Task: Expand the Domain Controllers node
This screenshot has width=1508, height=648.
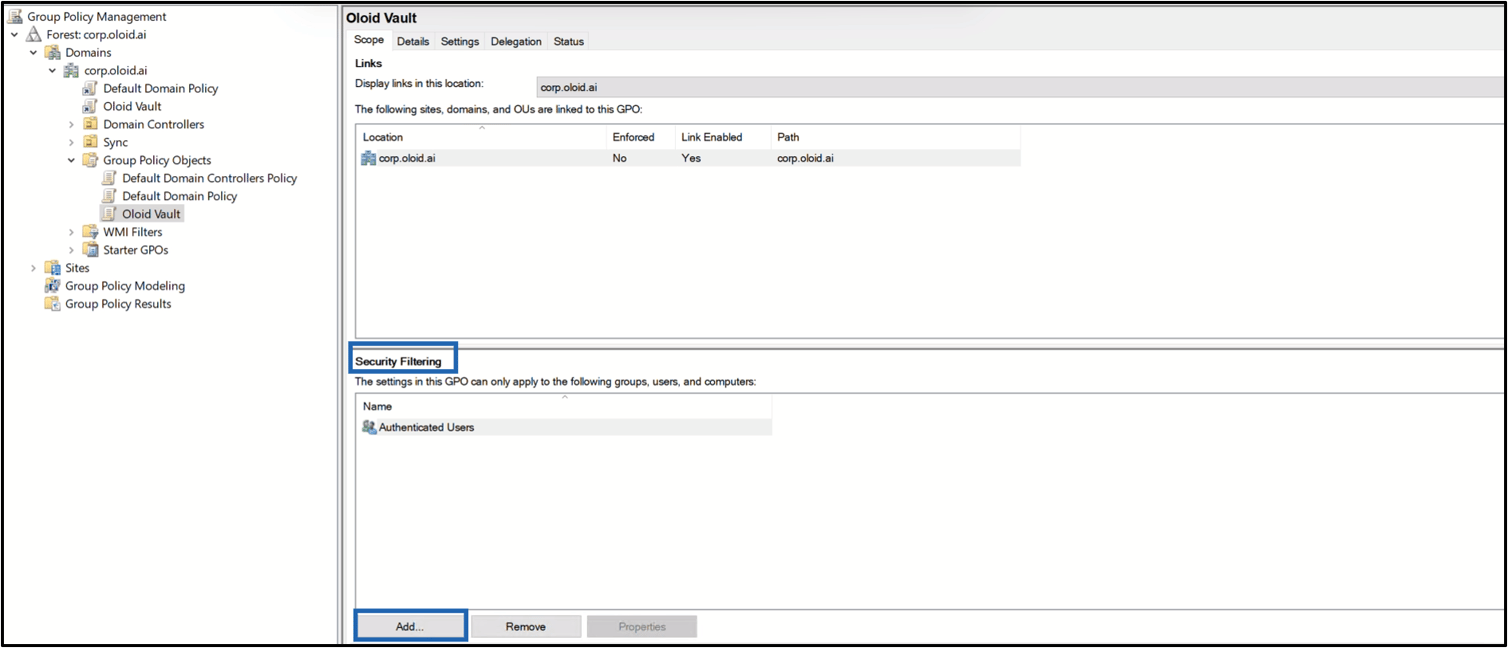Action: [x=71, y=125]
